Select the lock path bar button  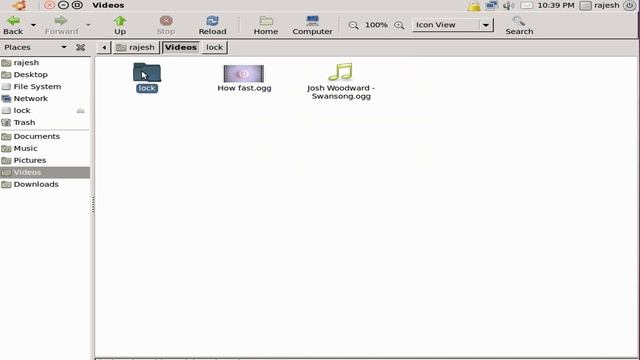click(x=214, y=47)
